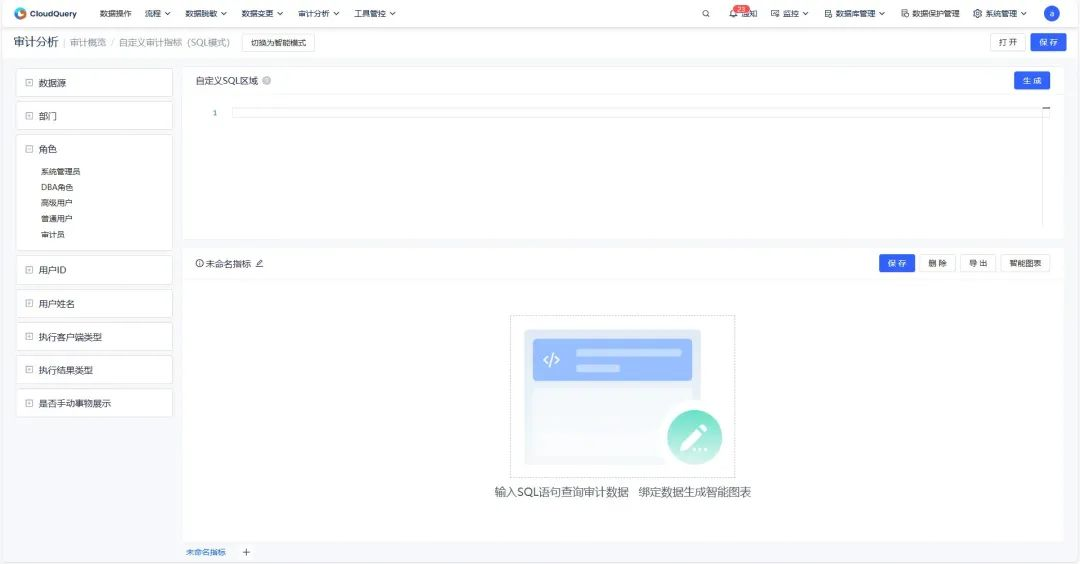Image resolution: width=1080 pixels, height=564 pixels.
Task: Expand the 执行客户端类型 filter panel
Action: coord(29,337)
